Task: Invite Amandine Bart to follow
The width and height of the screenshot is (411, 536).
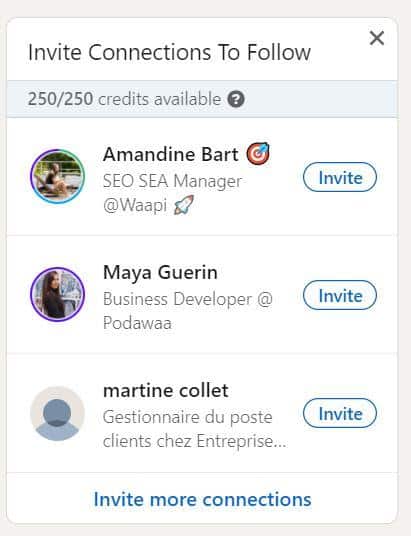Action: 340,177
